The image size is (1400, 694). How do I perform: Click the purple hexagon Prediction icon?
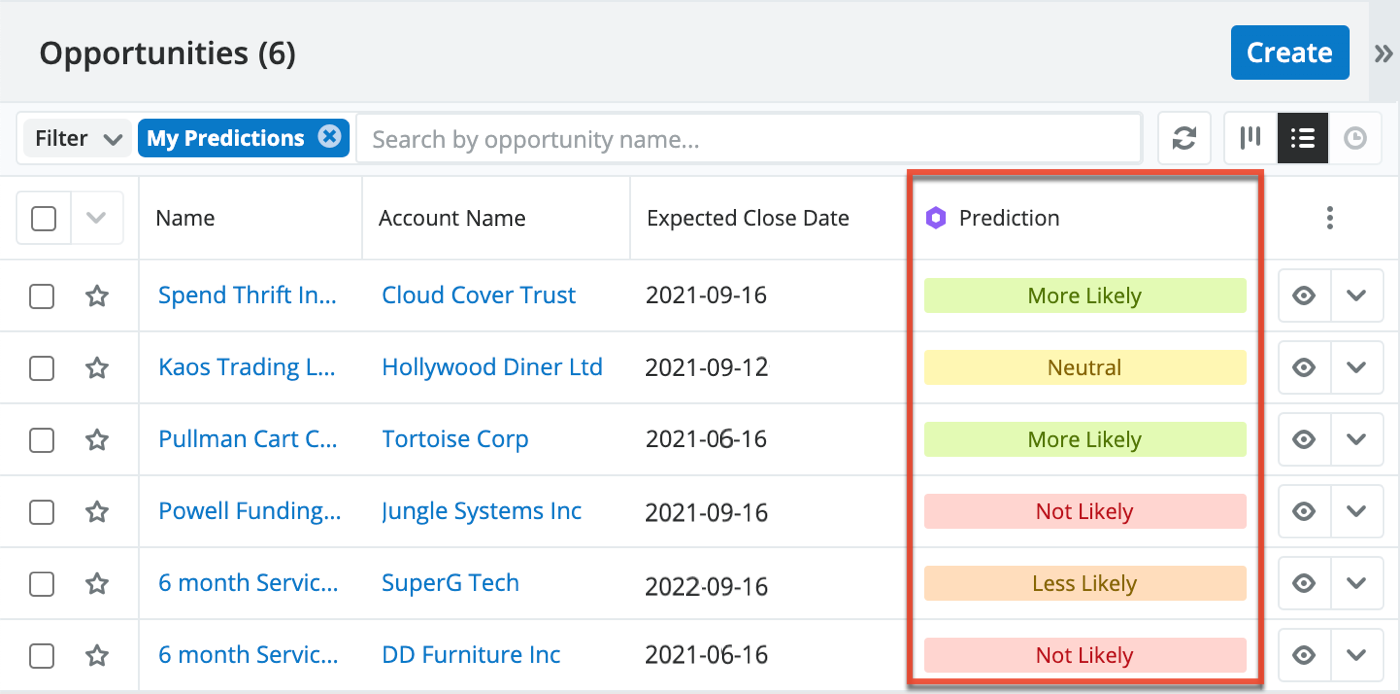click(x=936, y=218)
